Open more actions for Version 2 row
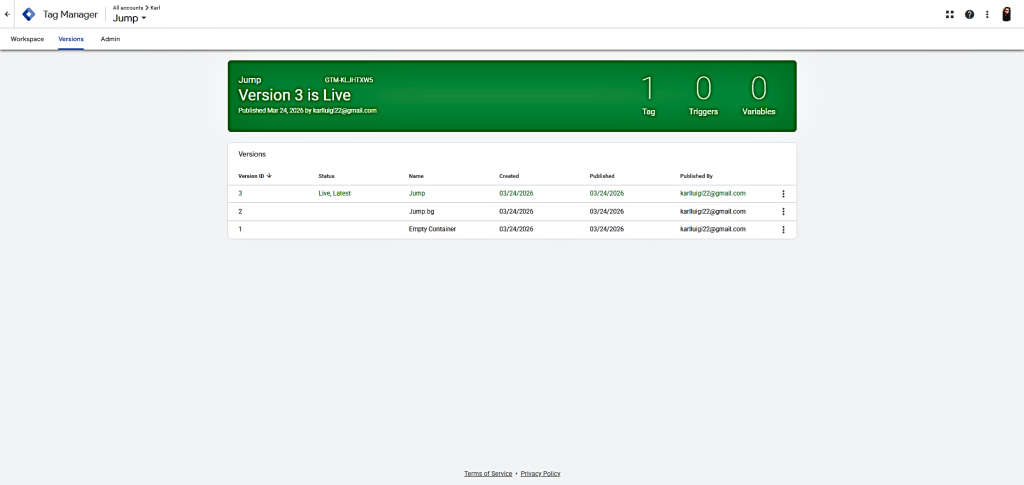Image resolution: width=1024 pixels, height=485 pixels. [783, 212]
